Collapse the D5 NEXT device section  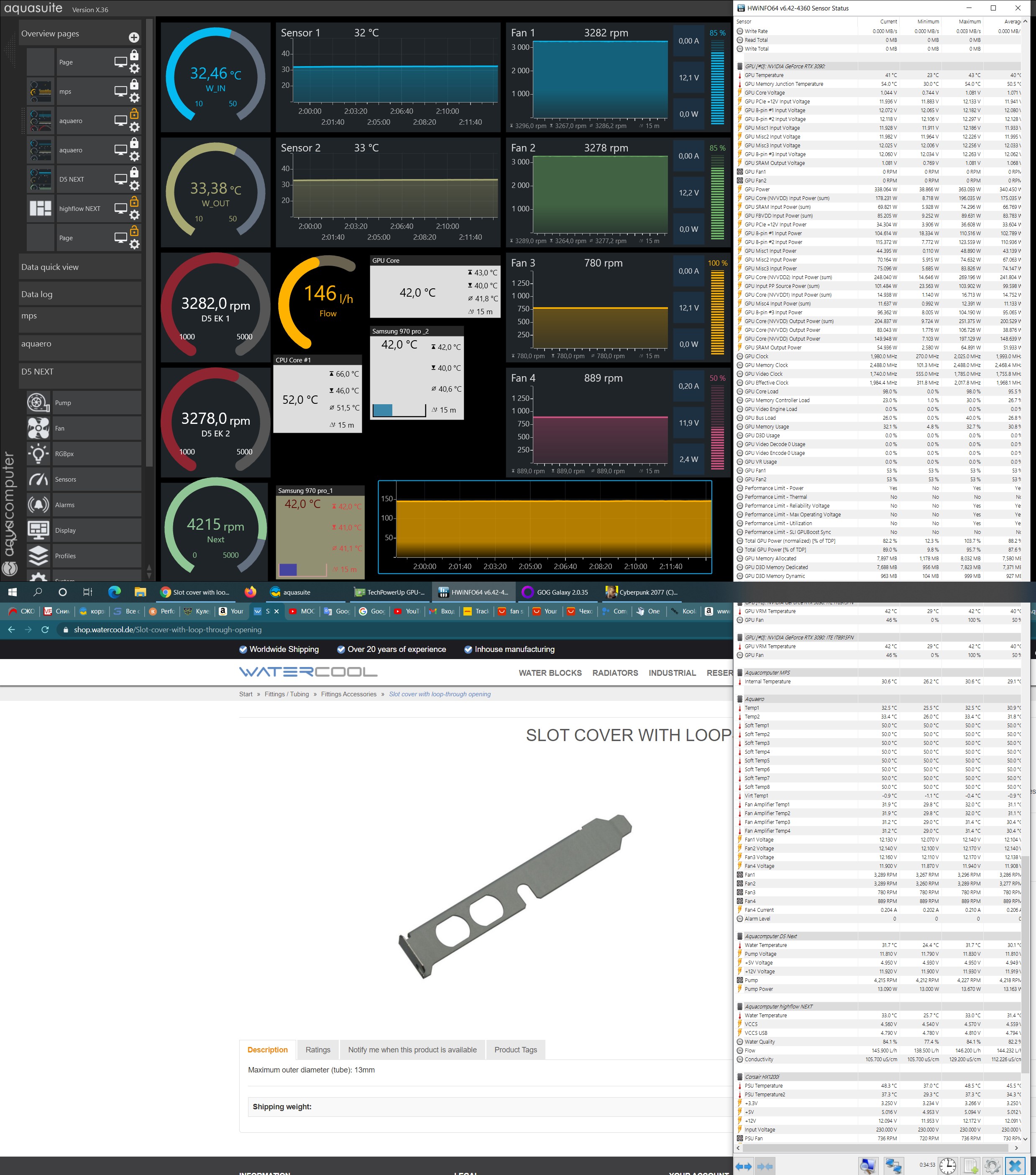click(x=80, y=371)
